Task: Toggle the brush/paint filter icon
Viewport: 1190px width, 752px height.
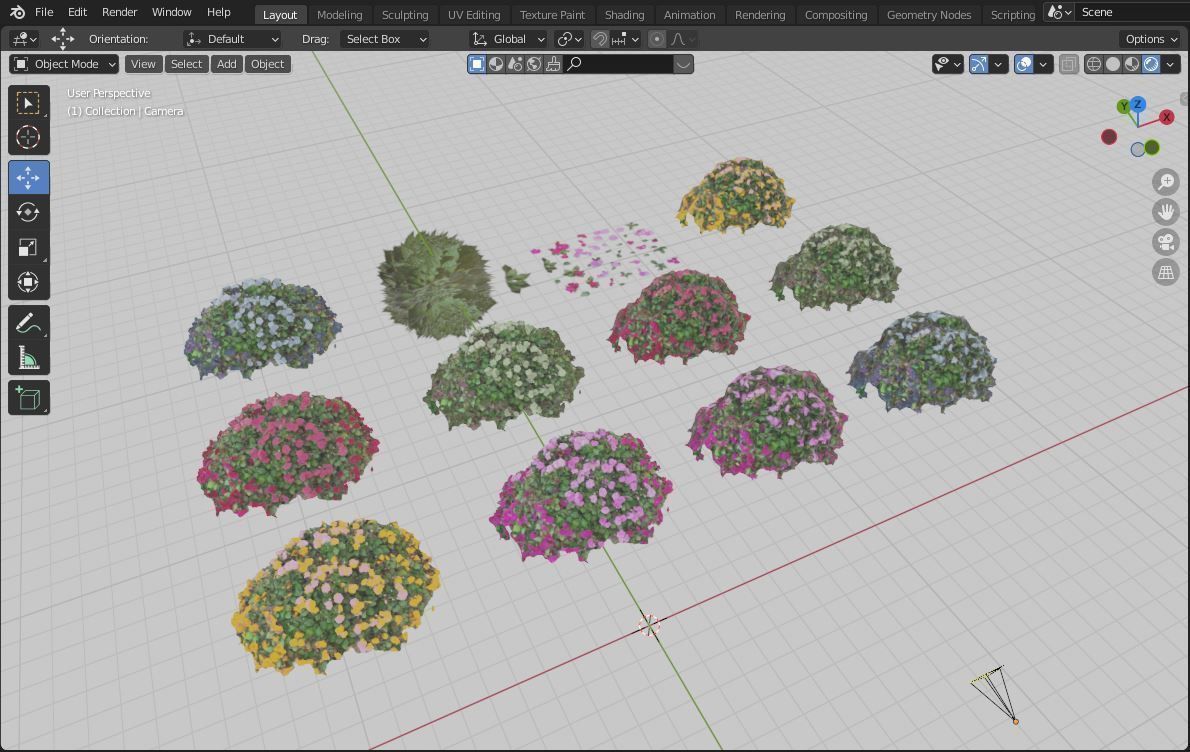Action: (x=553, y=64)
